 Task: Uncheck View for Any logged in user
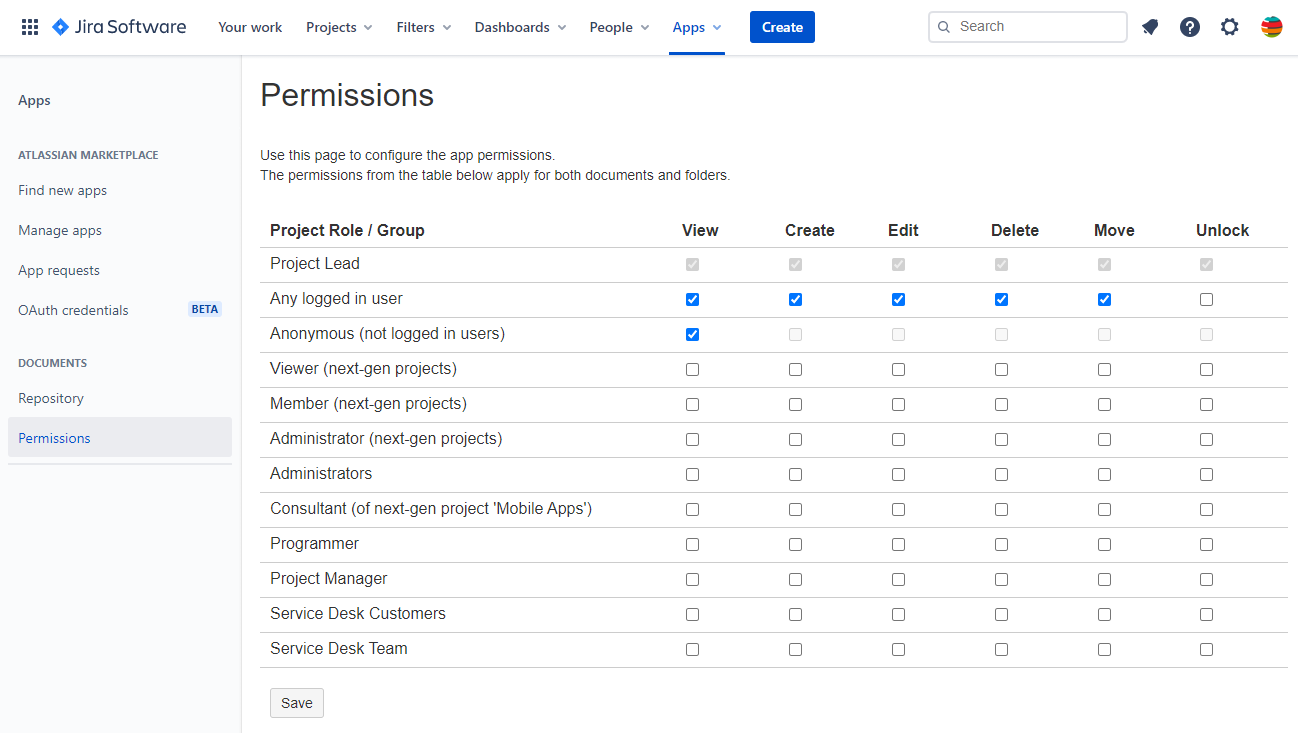(692, 299)
